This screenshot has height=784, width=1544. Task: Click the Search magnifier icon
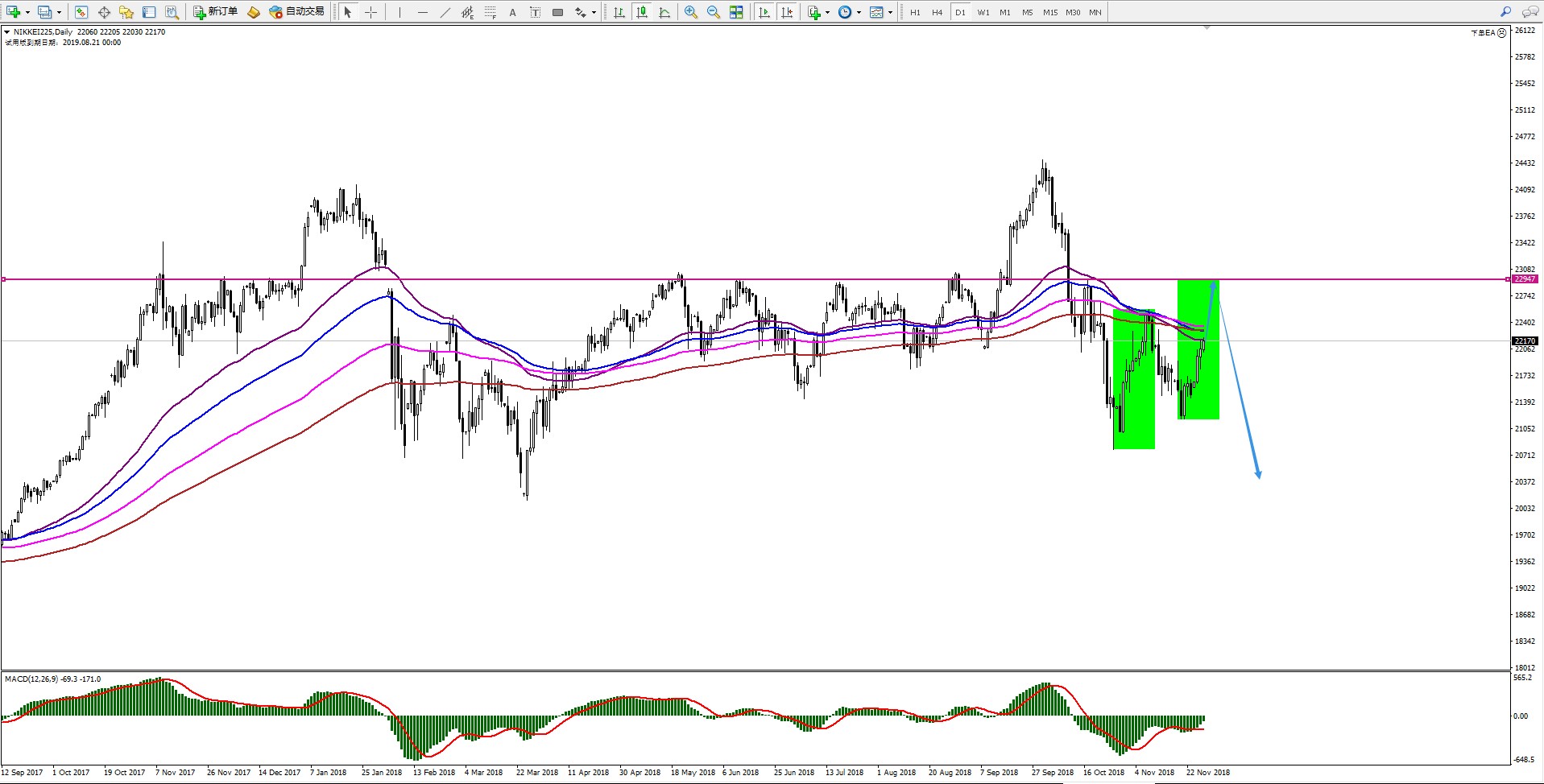click(1505, 12)
